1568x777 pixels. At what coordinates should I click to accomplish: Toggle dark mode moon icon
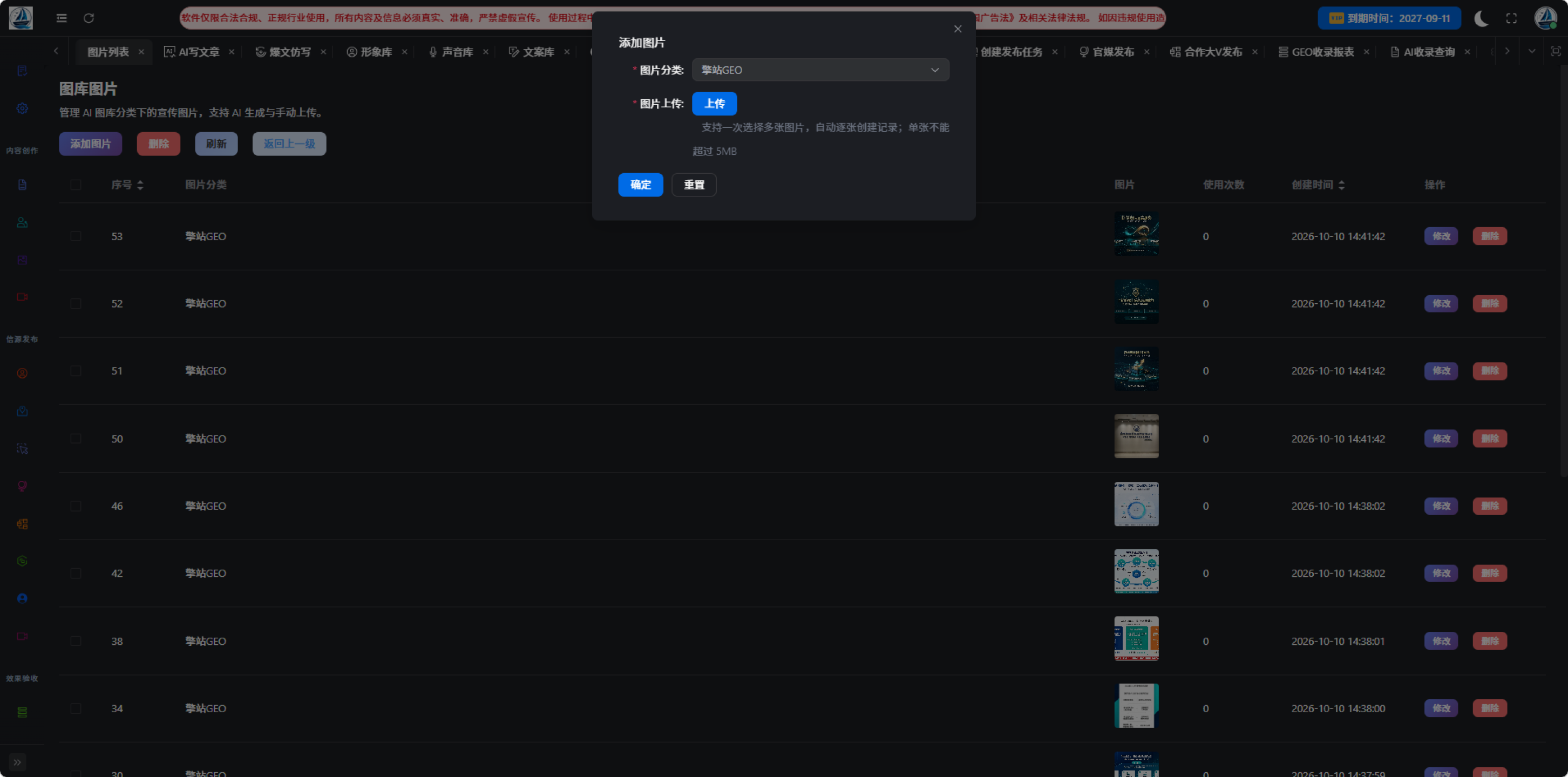click(x=1481, y=18)
